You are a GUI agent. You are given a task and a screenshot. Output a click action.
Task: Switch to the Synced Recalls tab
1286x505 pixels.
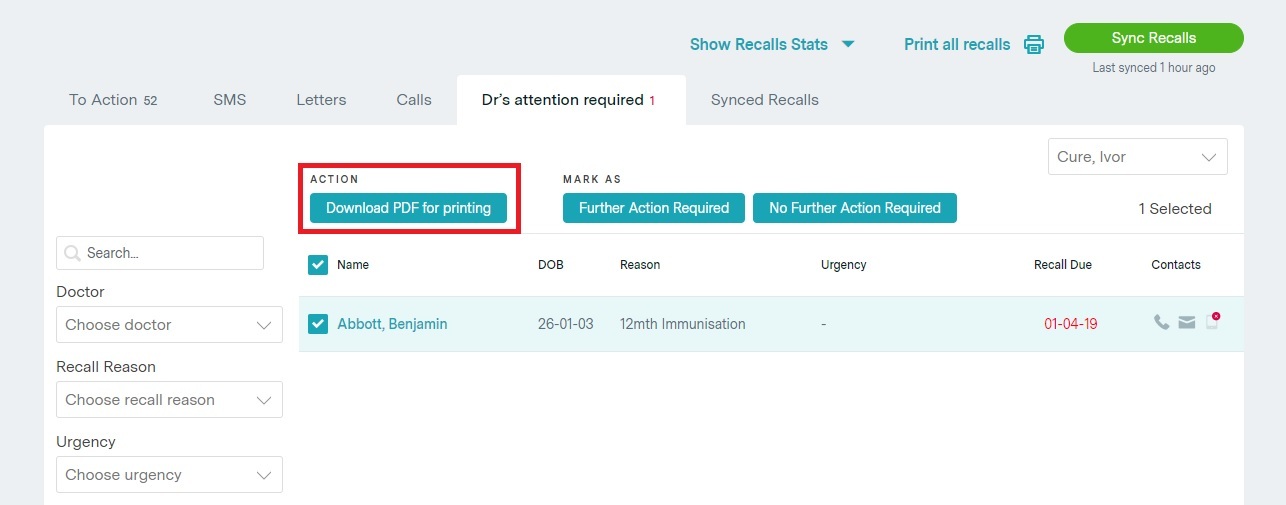(x=764, y=100)
